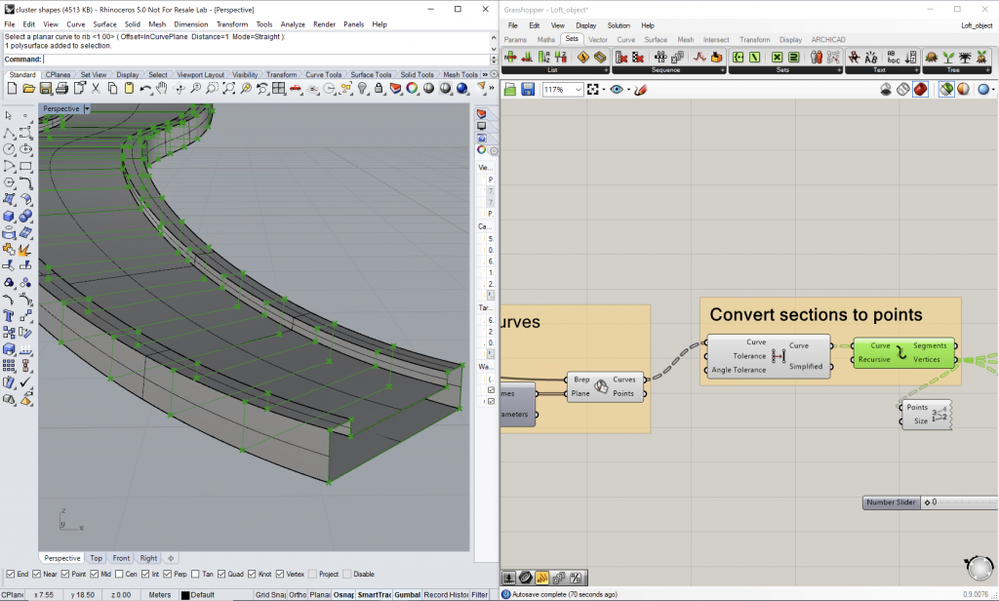Uncheck the Vertex osnap checkbox
The image size is (999, 601).
(278, 574)
